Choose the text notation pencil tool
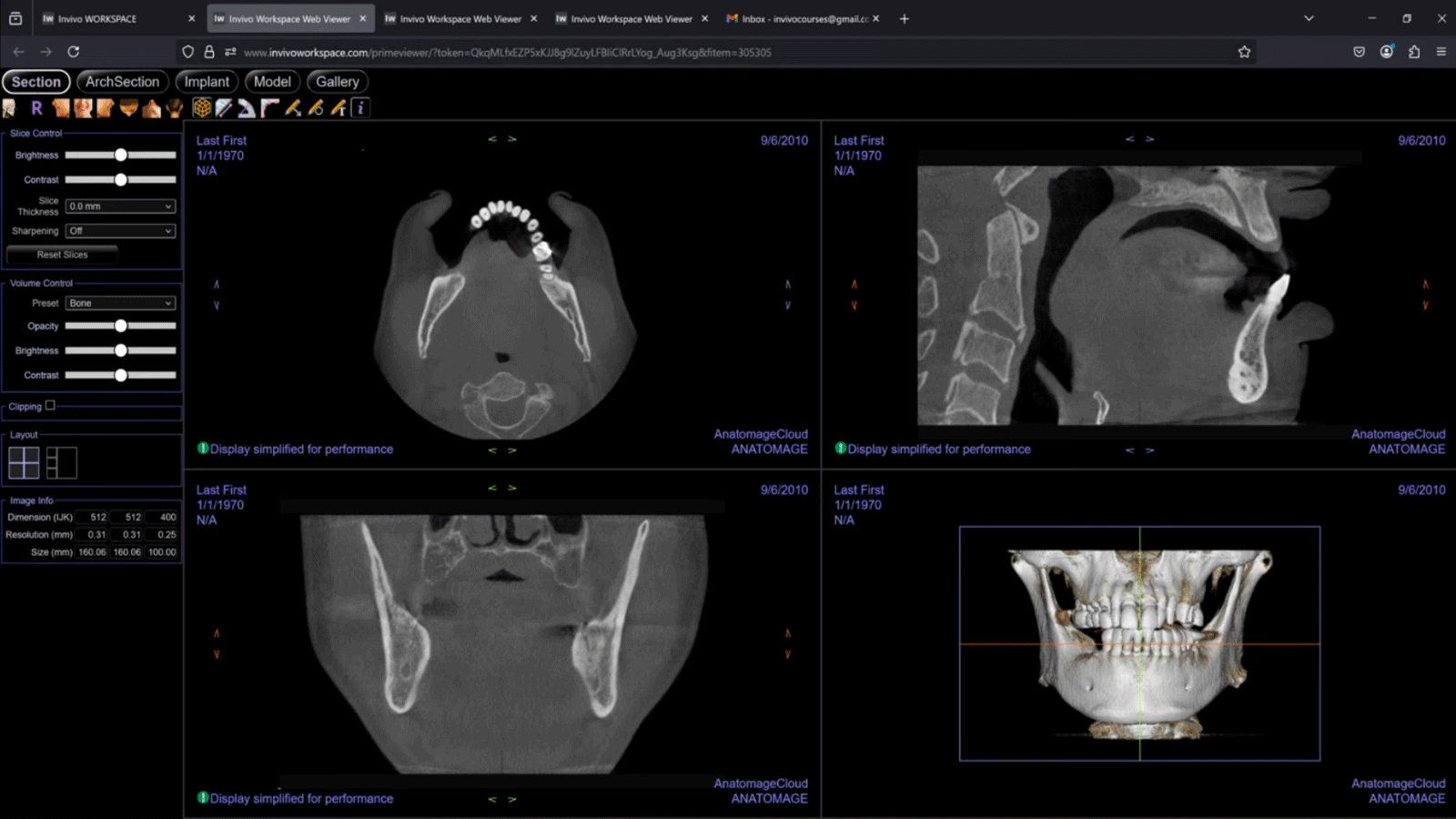 tap(339, 108)
